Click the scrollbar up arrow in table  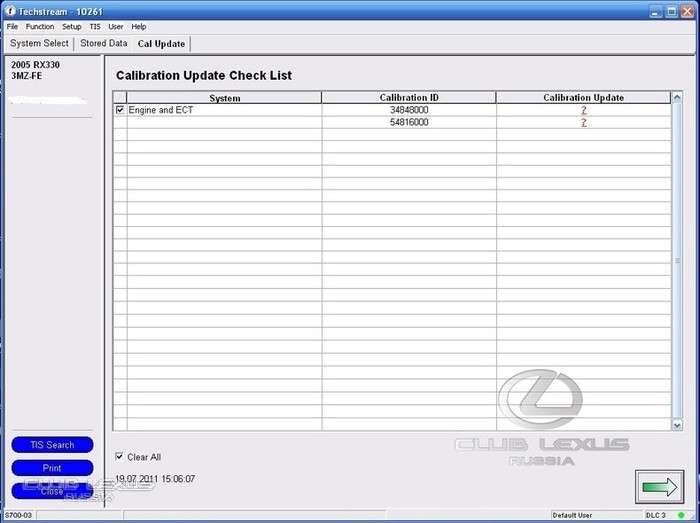tap(677, 98)
